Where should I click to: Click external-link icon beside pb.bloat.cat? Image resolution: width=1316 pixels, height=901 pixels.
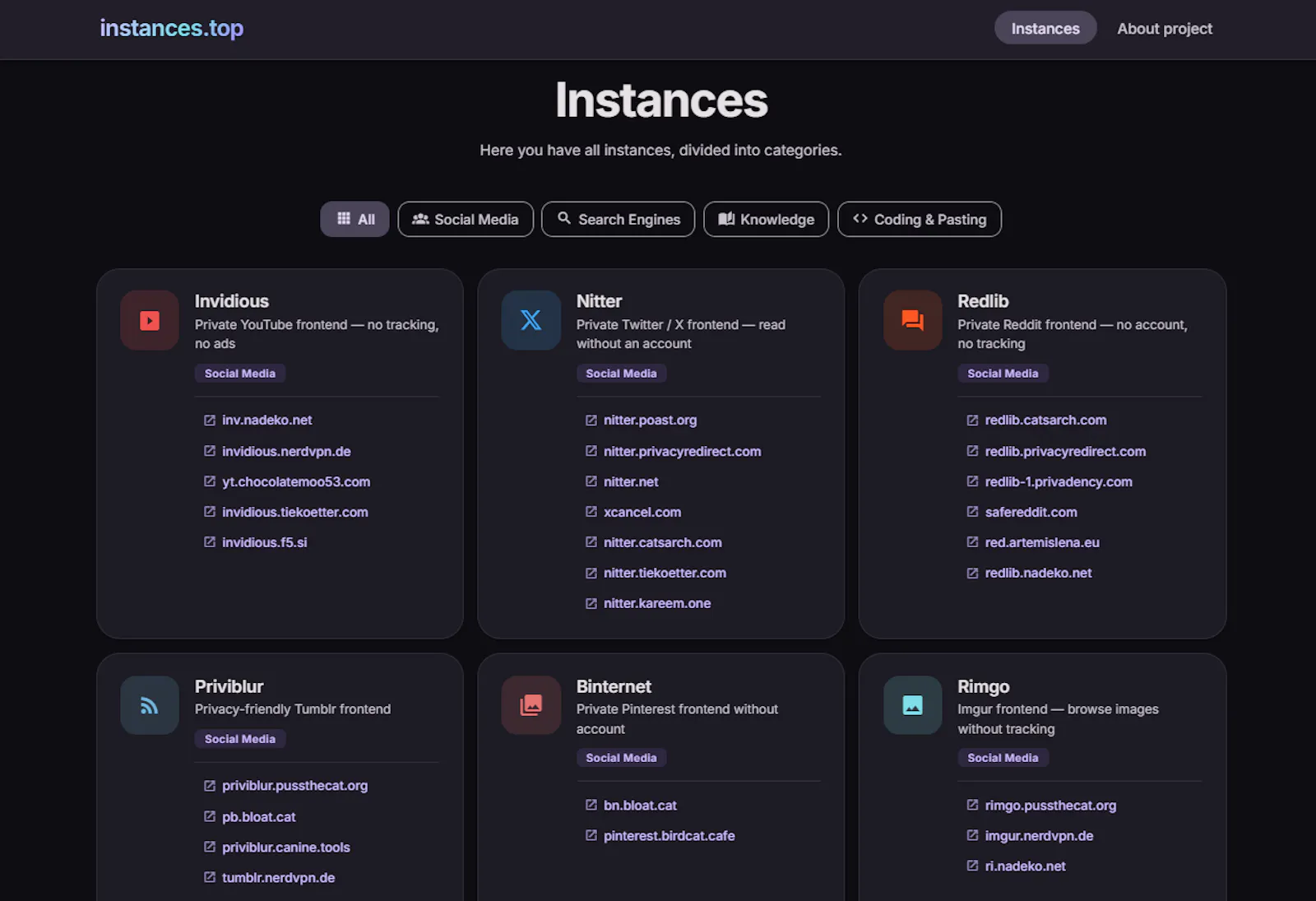coord(210,816)
